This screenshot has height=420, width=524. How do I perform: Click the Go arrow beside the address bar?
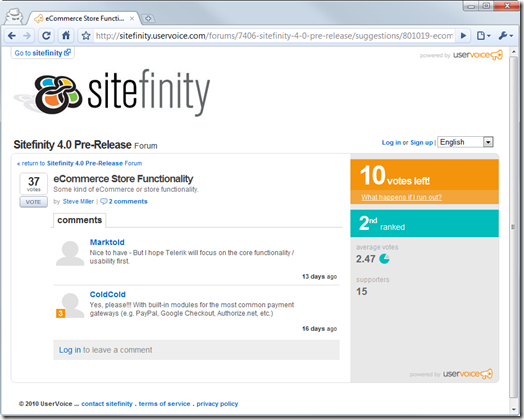click(463, 35)
